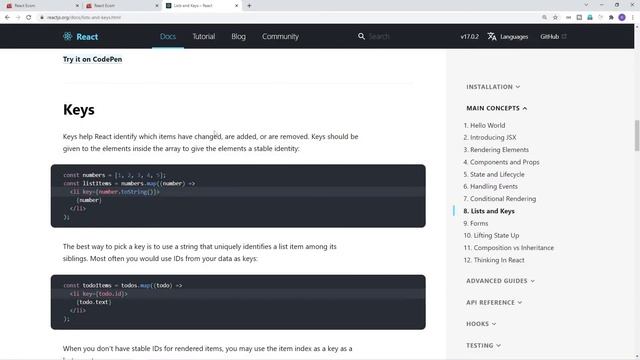This screenshot has width=640, height=360.
Task: Go to 9. Forms
Action: click(476, 223)
